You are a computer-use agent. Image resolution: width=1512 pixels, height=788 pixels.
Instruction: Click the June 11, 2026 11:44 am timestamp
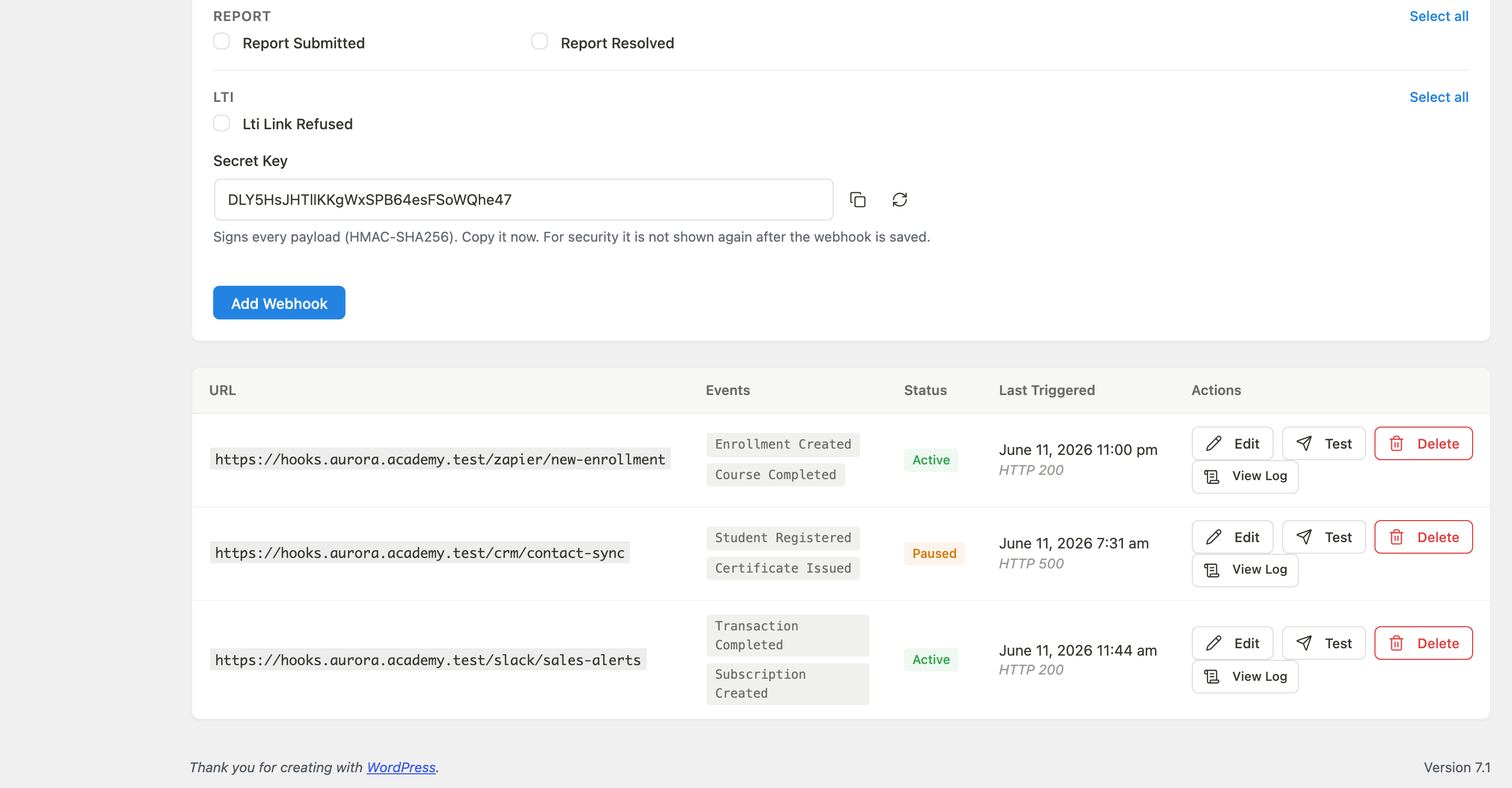tap(1078, 650)
